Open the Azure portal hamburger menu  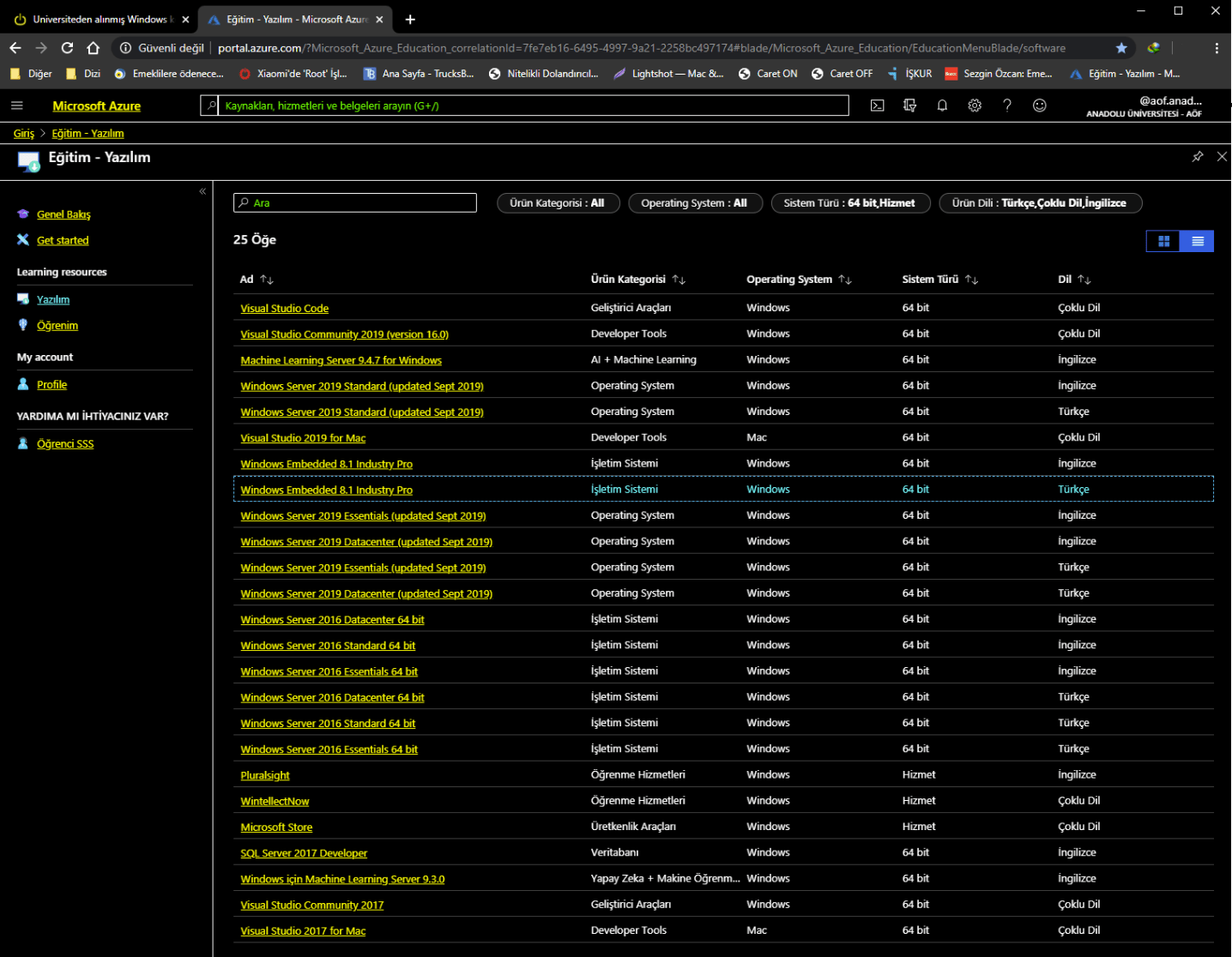click(17, 105)
